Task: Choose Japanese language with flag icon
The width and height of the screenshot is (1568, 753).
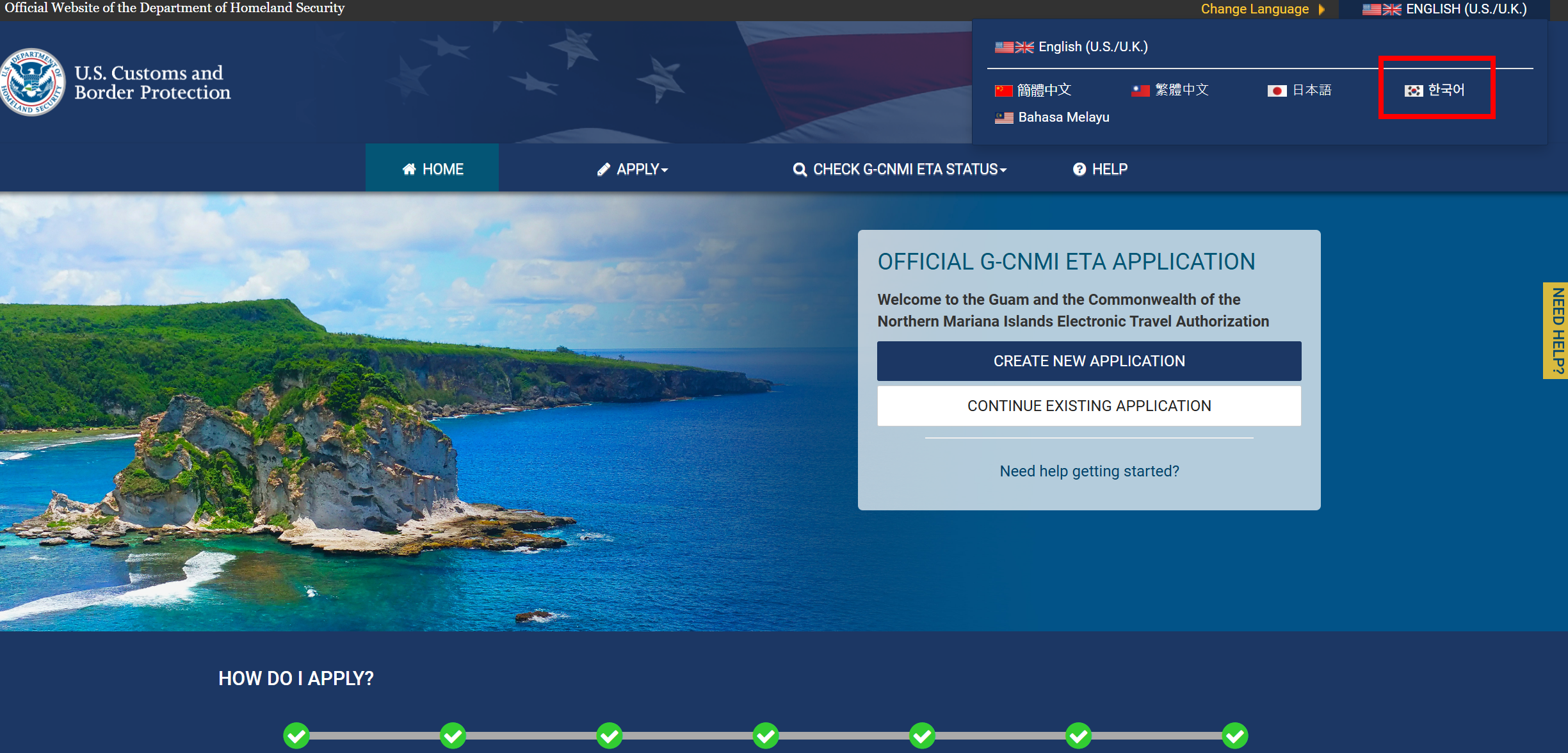Action: click(1300, 90)
